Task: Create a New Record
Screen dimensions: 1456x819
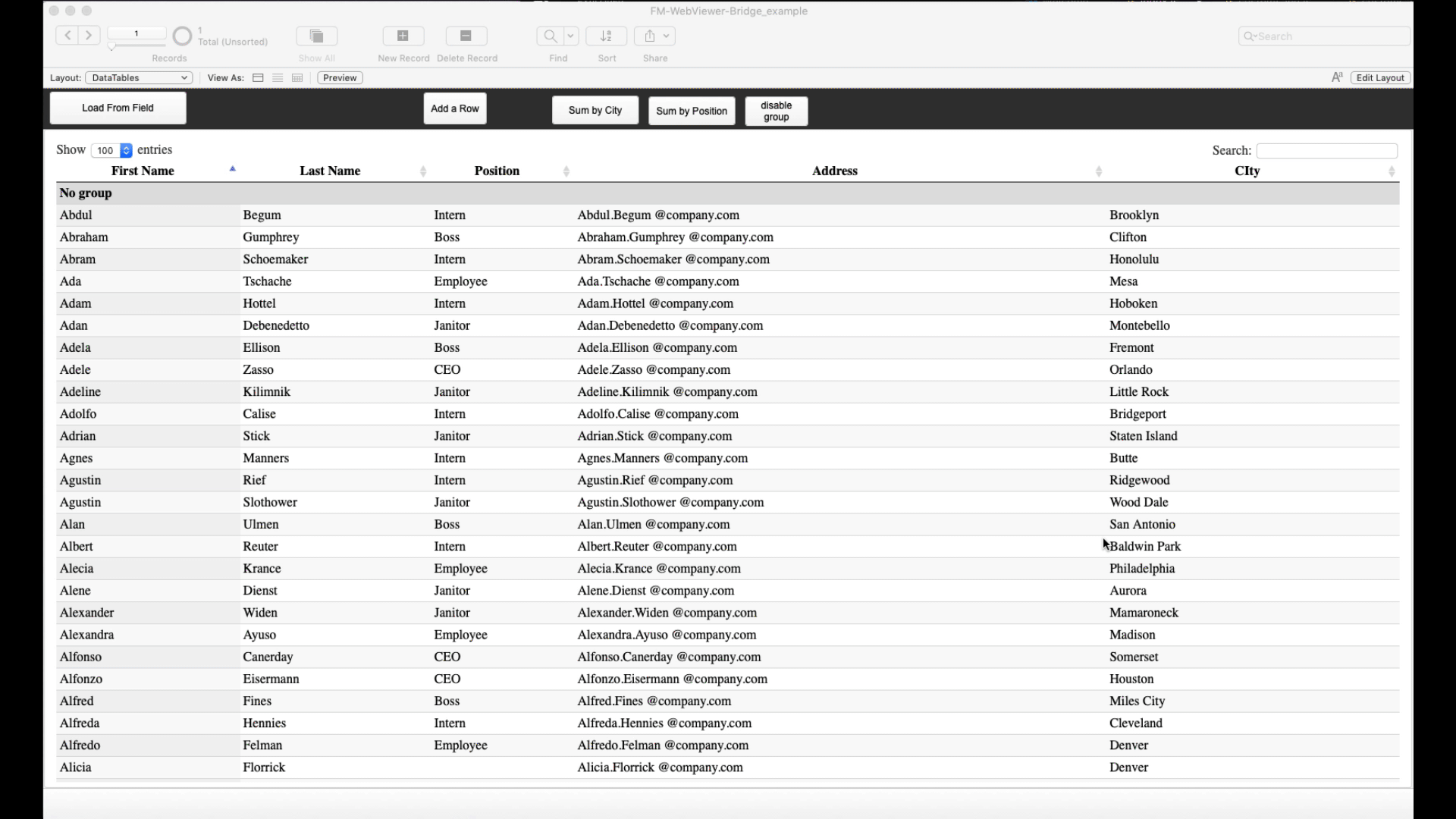Action: [403, 36]
